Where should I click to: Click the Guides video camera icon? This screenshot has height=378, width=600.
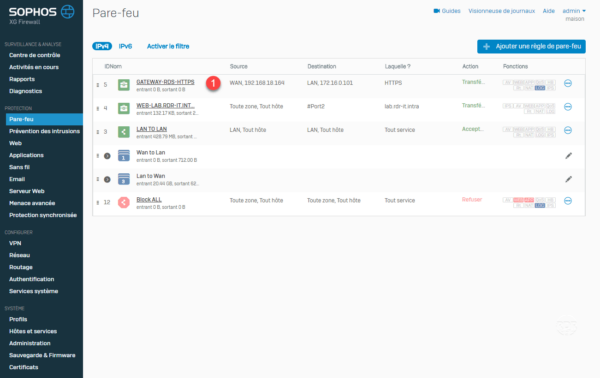click(437, 11)
